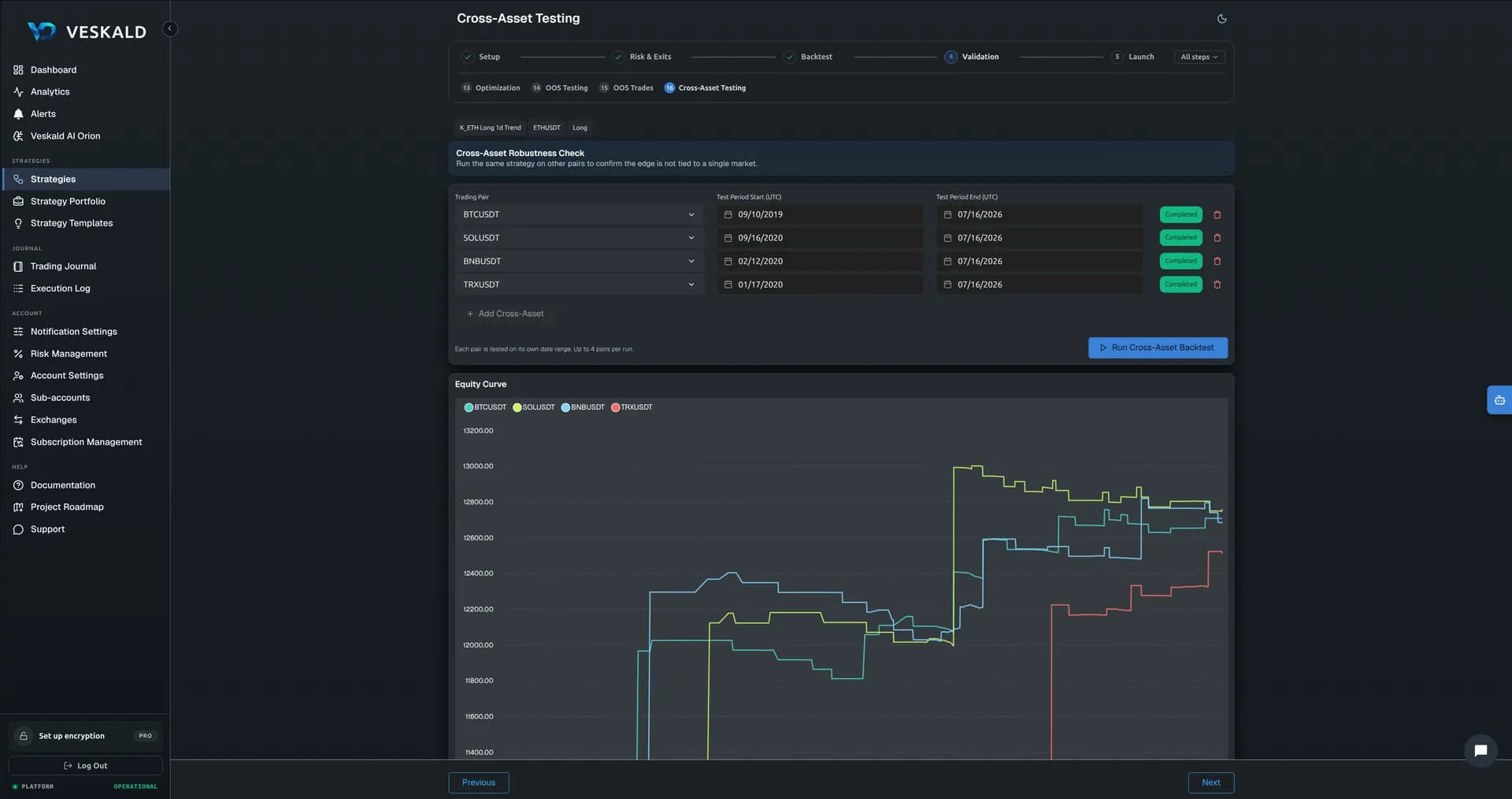Switch to the Optimization sub-step

[x=491, y=88]
